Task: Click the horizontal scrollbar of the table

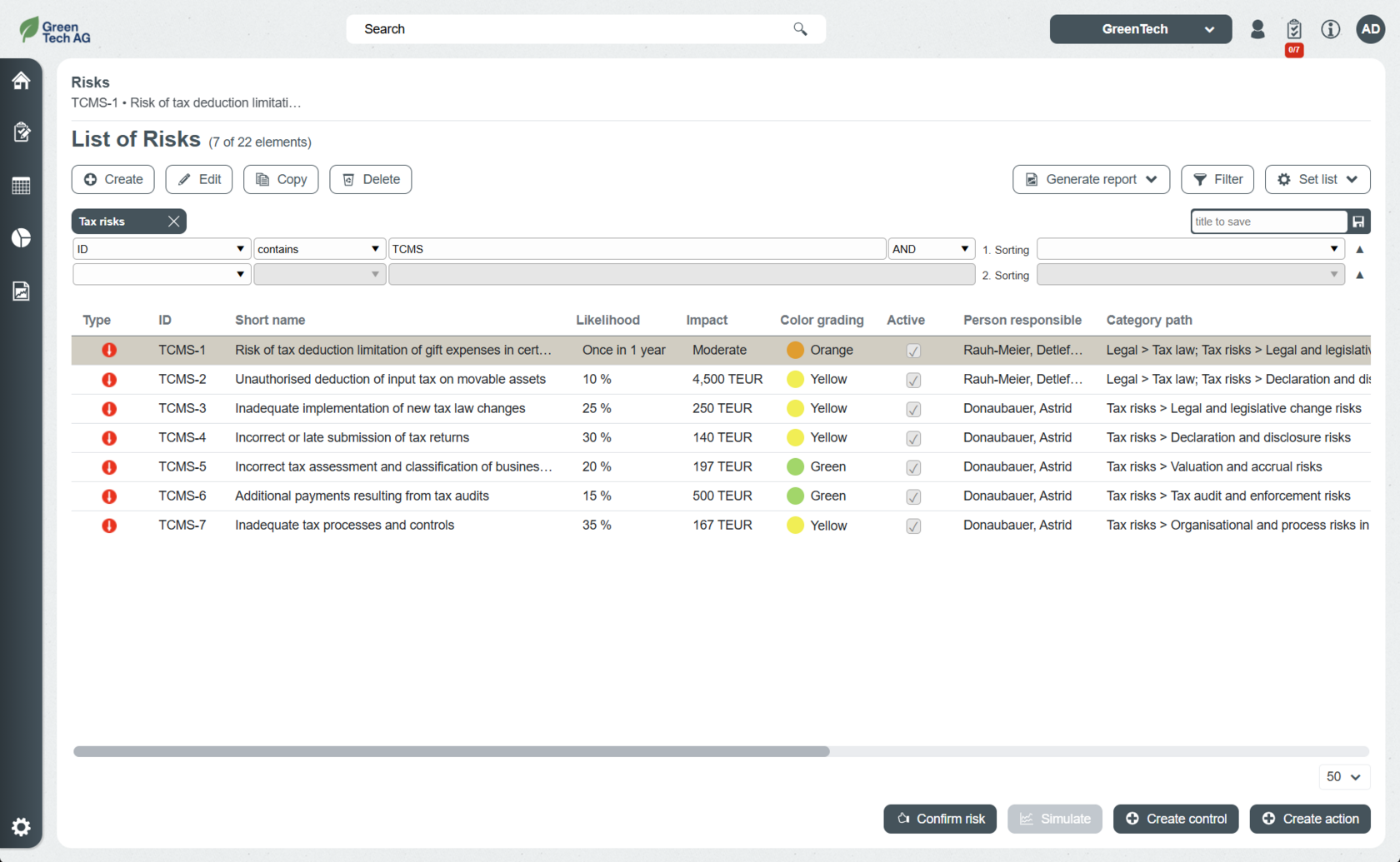Action: coord(451,751)
